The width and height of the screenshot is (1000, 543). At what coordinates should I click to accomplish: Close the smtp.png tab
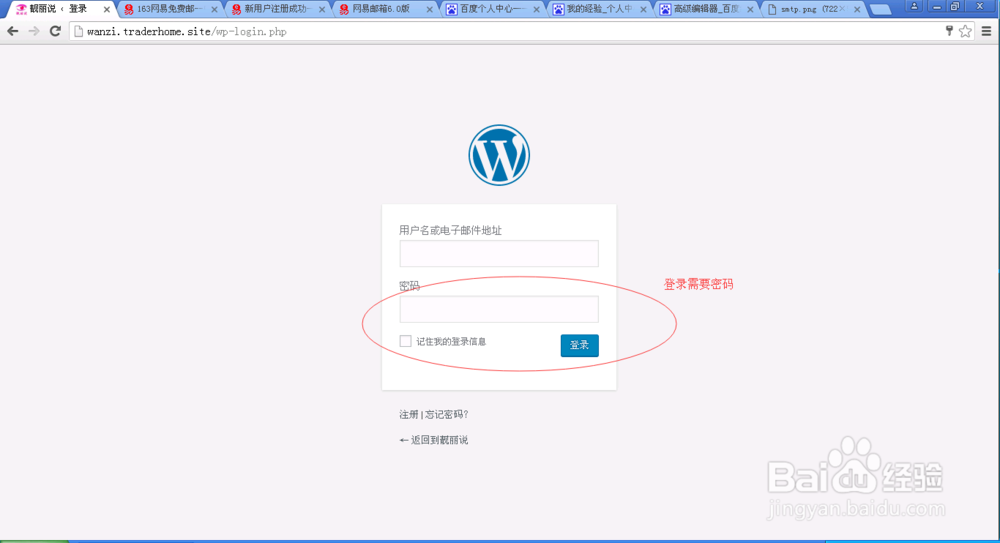pyautogui.click(x=857, y=10)
